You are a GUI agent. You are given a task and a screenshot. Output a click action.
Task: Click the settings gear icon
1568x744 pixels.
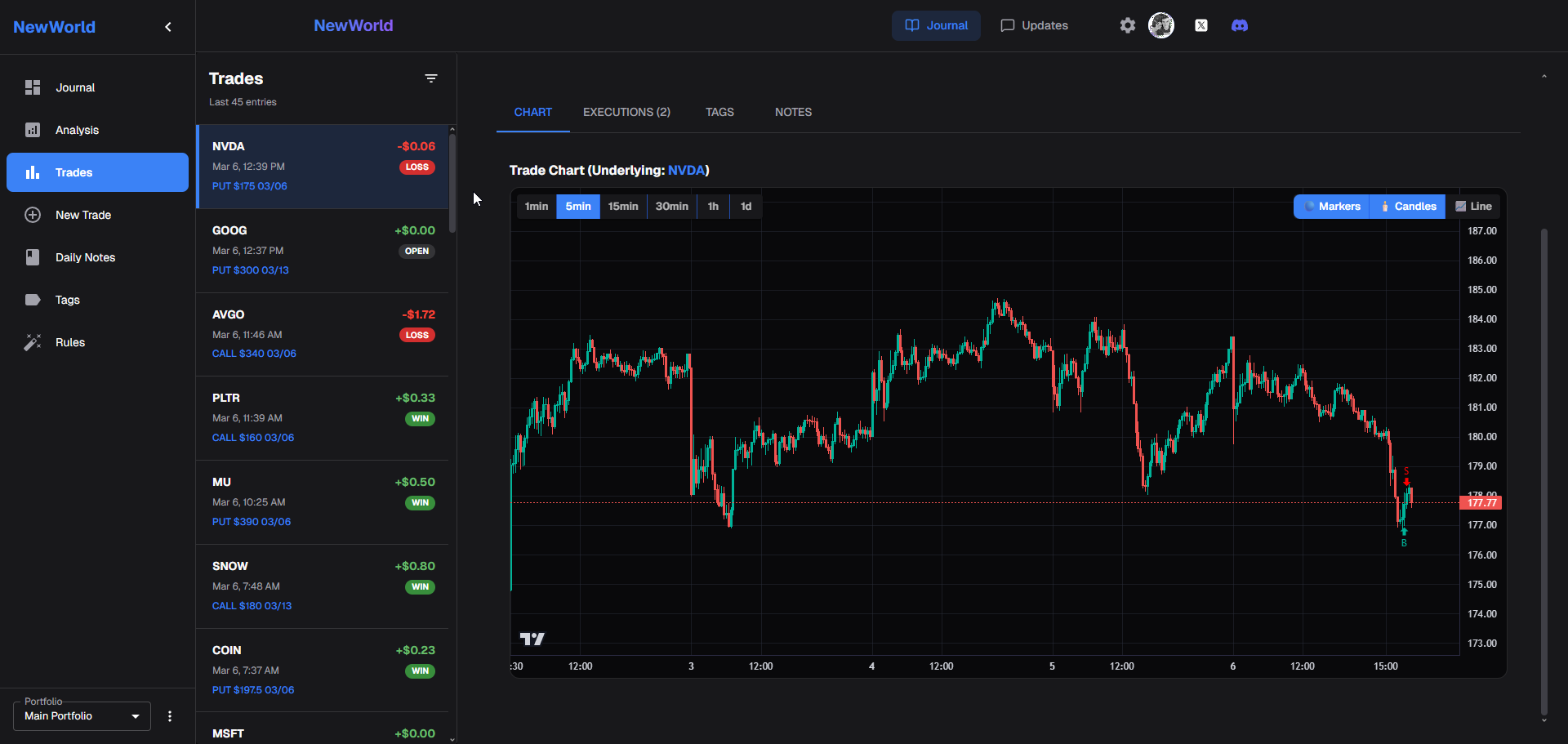click(1127, 25)
